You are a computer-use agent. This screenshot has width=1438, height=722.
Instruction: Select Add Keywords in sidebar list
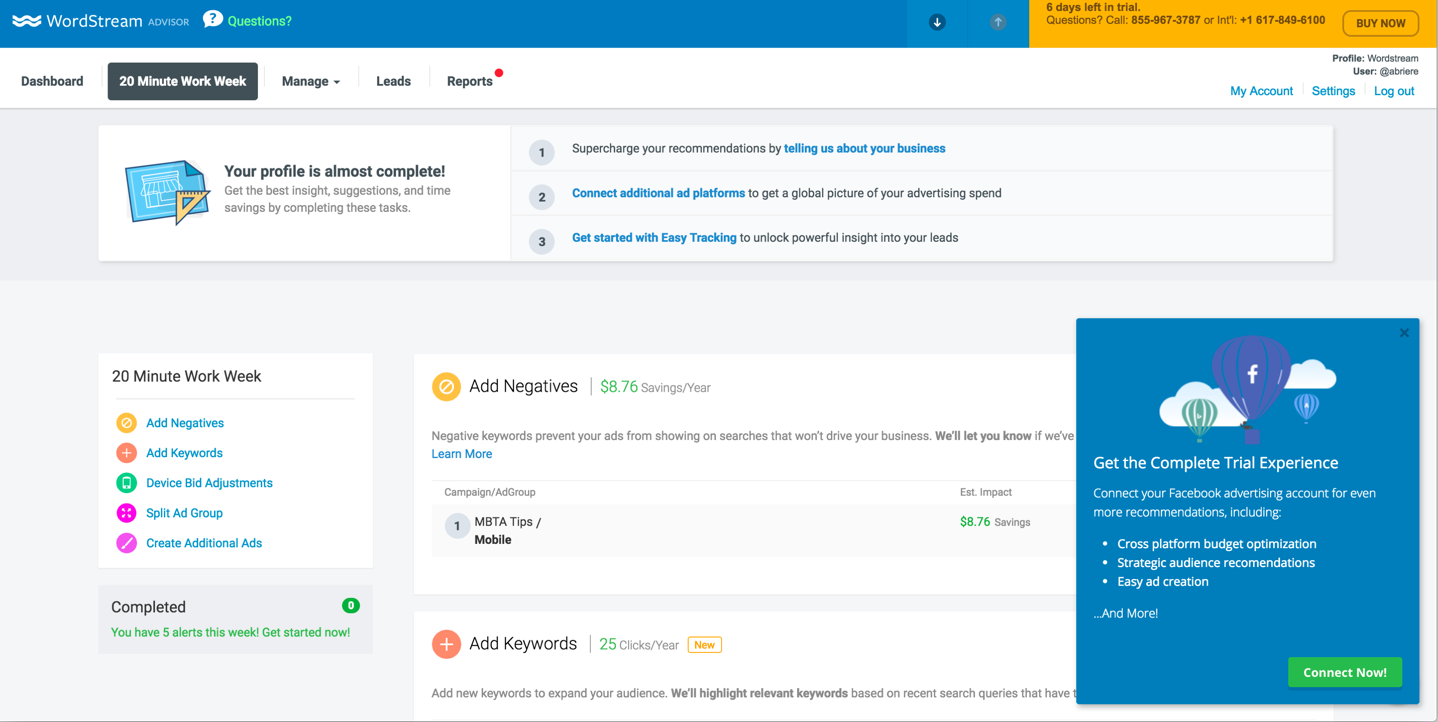[184, 453]
